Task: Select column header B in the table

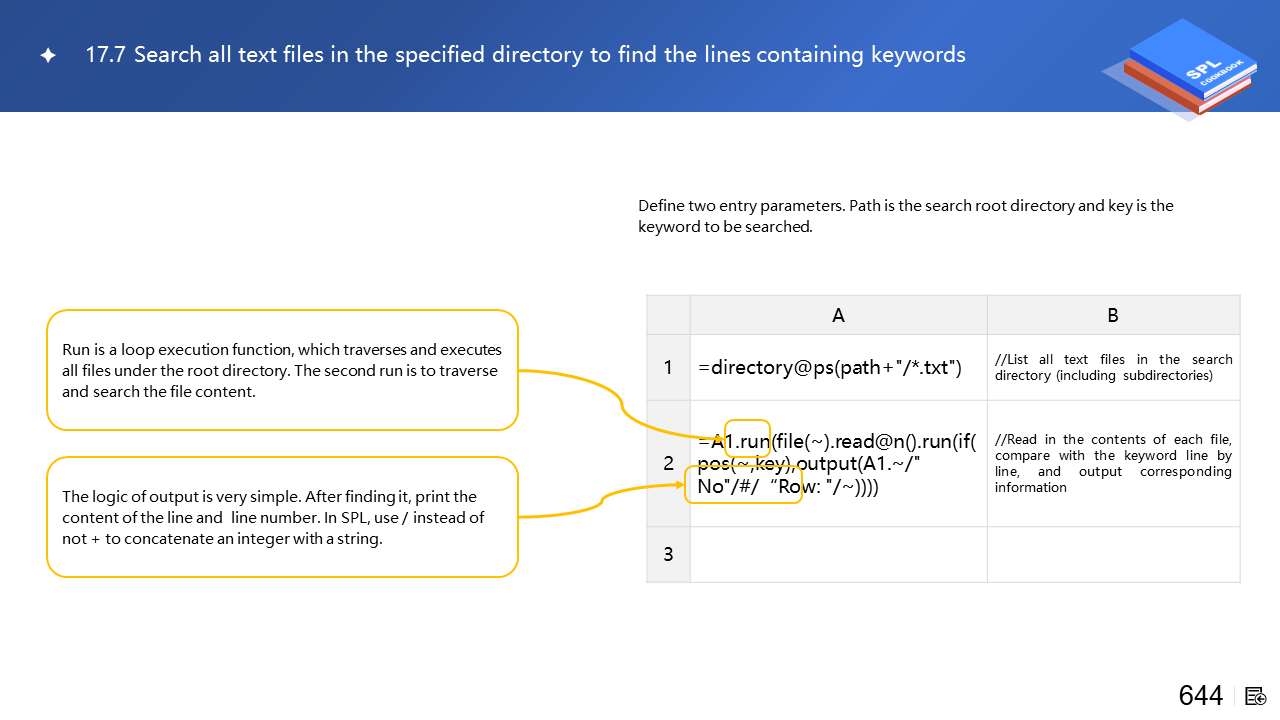Action: click(1113, 315)
